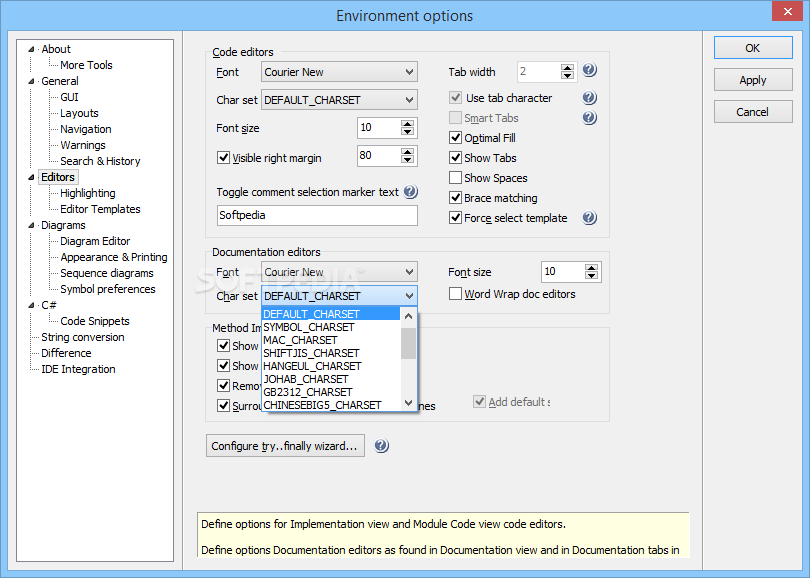Click help icon beside try..finally wizard button
This screenshot has width=810, height=578.
pos(381,446)
